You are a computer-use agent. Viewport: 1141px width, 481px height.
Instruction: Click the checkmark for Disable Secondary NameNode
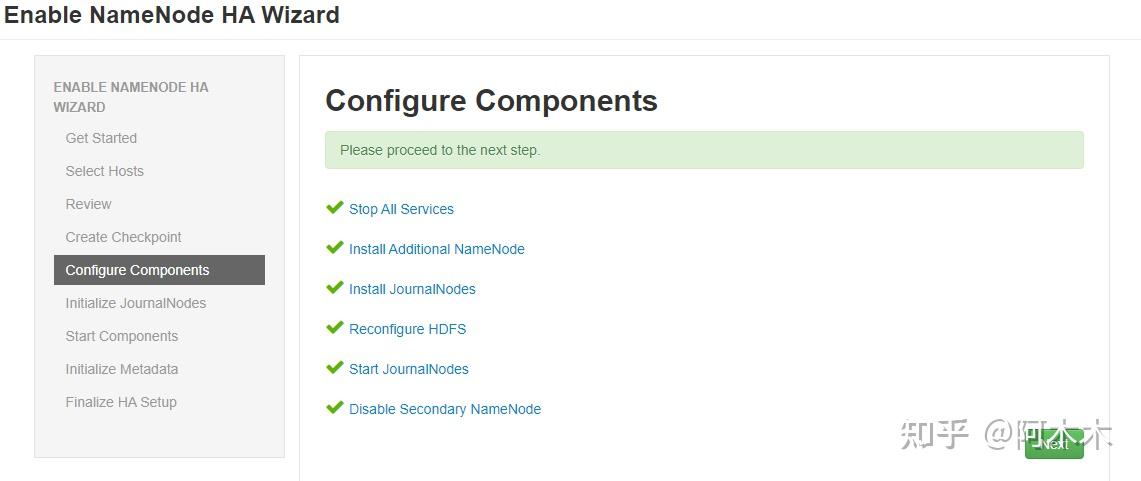coord(335,408)
